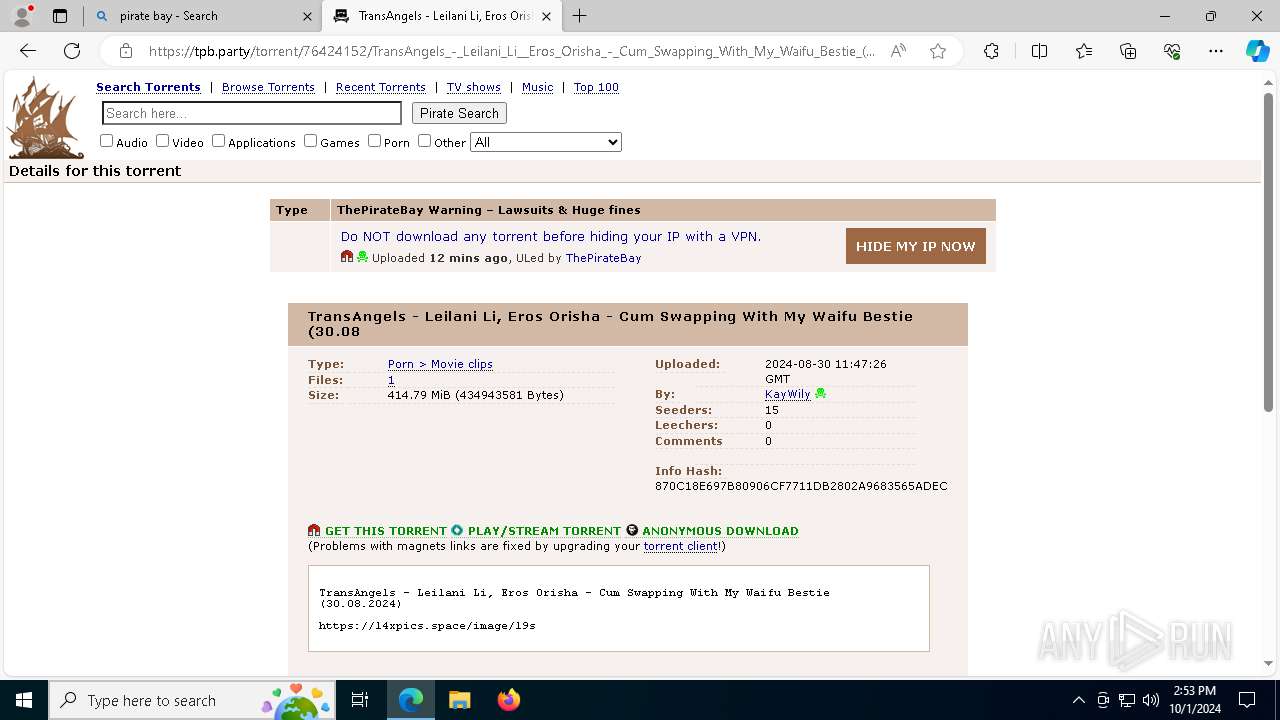Viewport: 1280px width, 720px height.
Task: Click The Pirate Bay ship logo
Action: pos(45,117)
